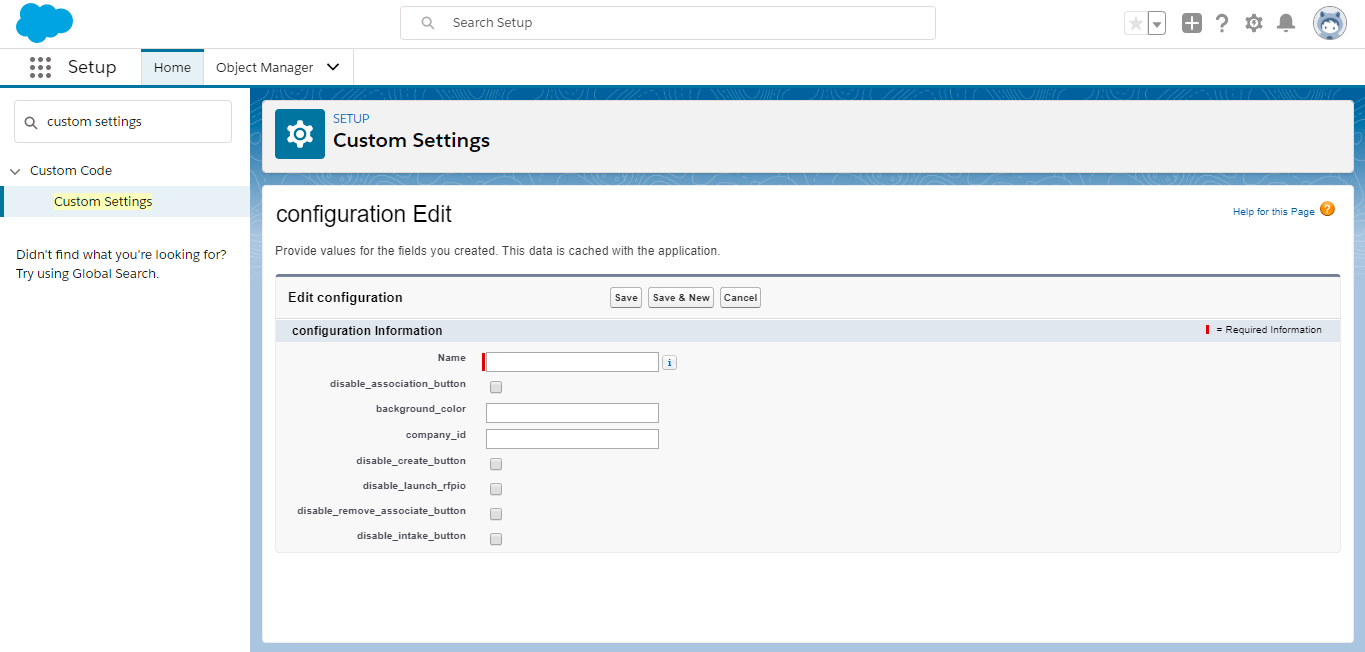The height and width of the screenshot is (652, 1365).
Task: Select Custom Settings in the sidebar
Action: 103,201
